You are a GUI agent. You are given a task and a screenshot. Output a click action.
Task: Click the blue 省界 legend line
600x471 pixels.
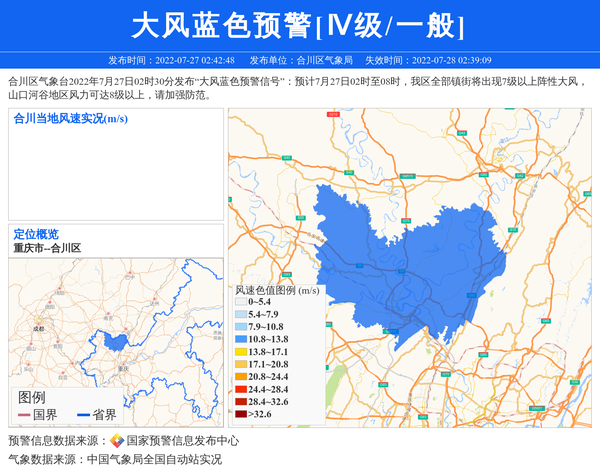(83, 415)
